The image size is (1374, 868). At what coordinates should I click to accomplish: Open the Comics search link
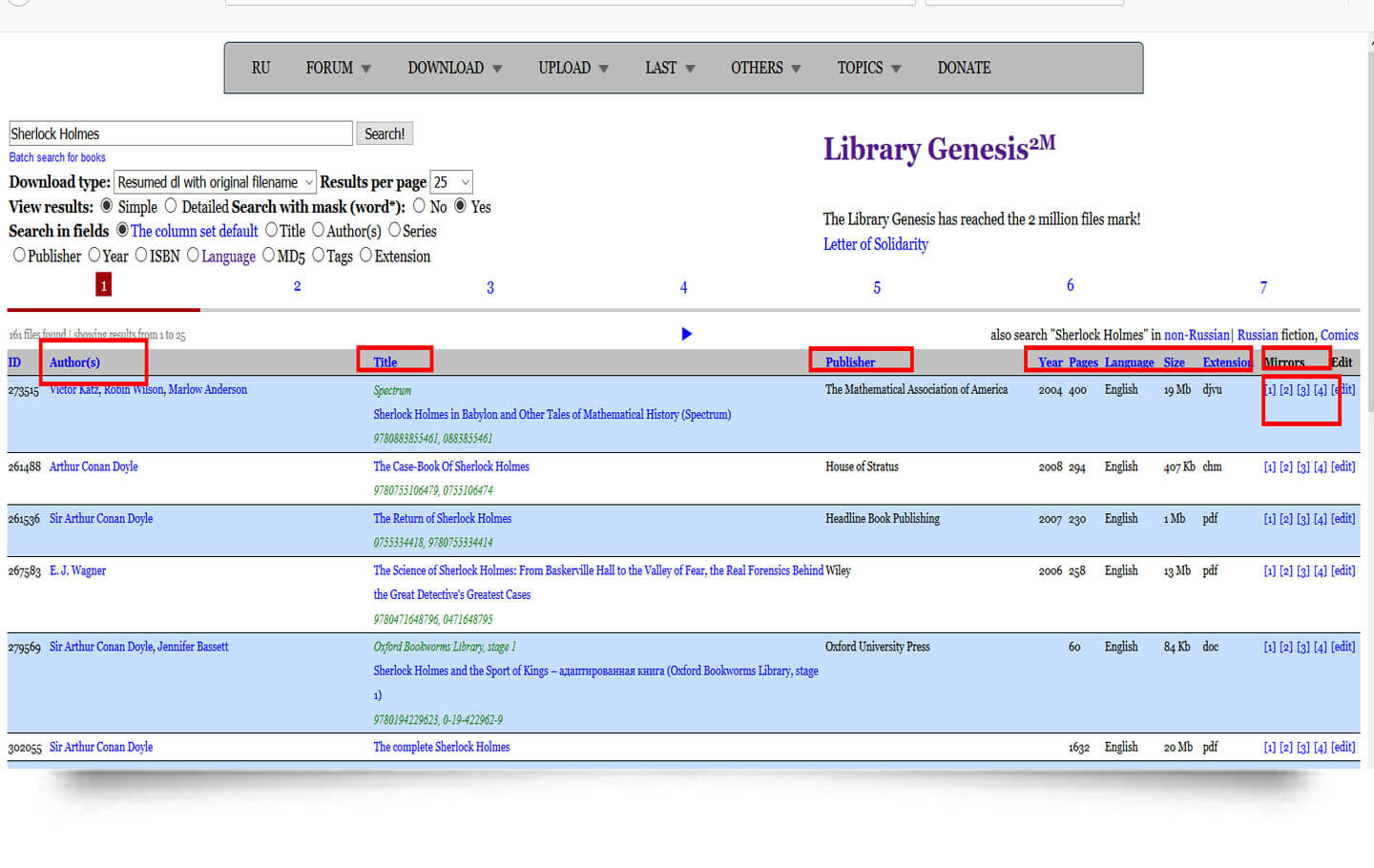pos(1339,335)
